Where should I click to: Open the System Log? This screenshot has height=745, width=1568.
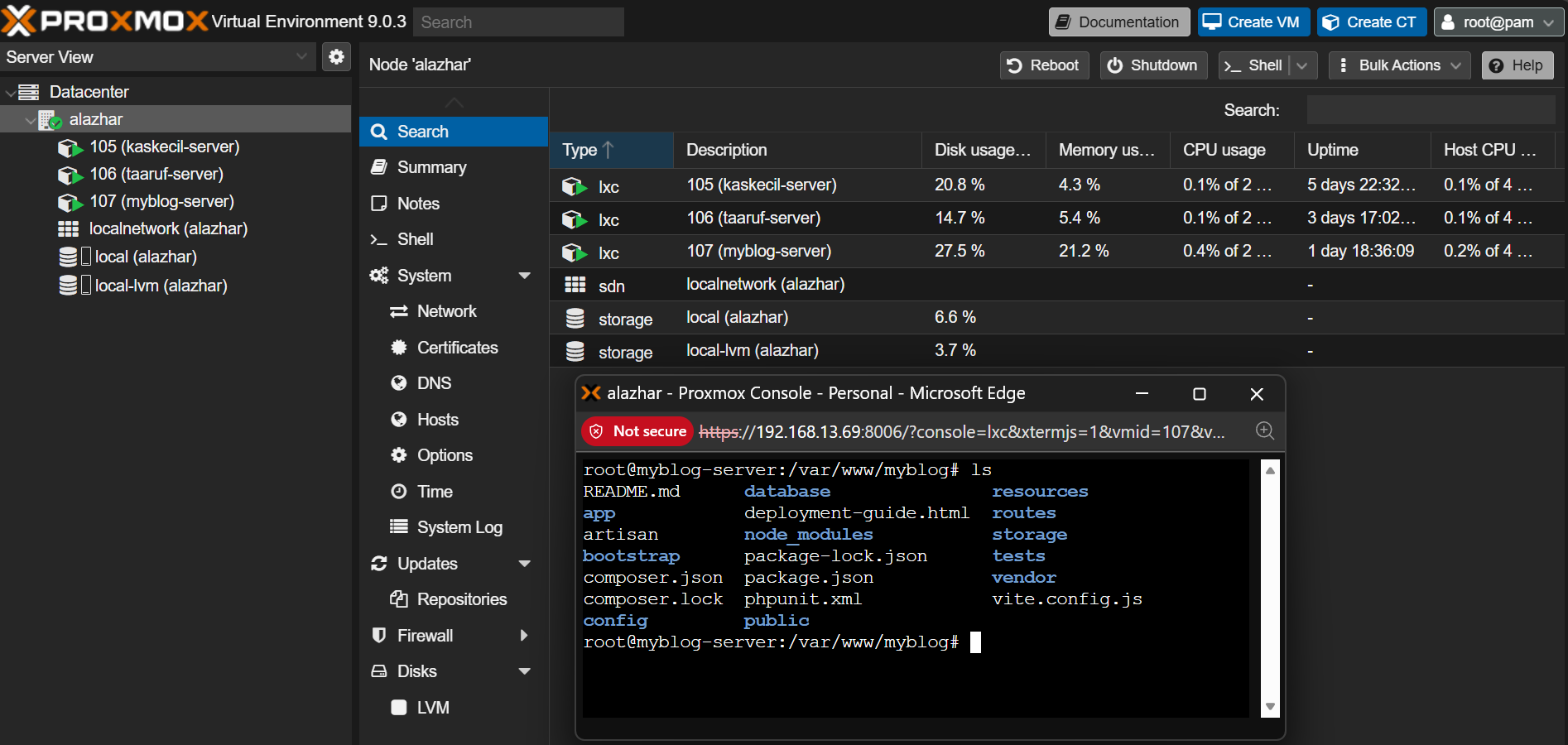[x=454, y=527]
